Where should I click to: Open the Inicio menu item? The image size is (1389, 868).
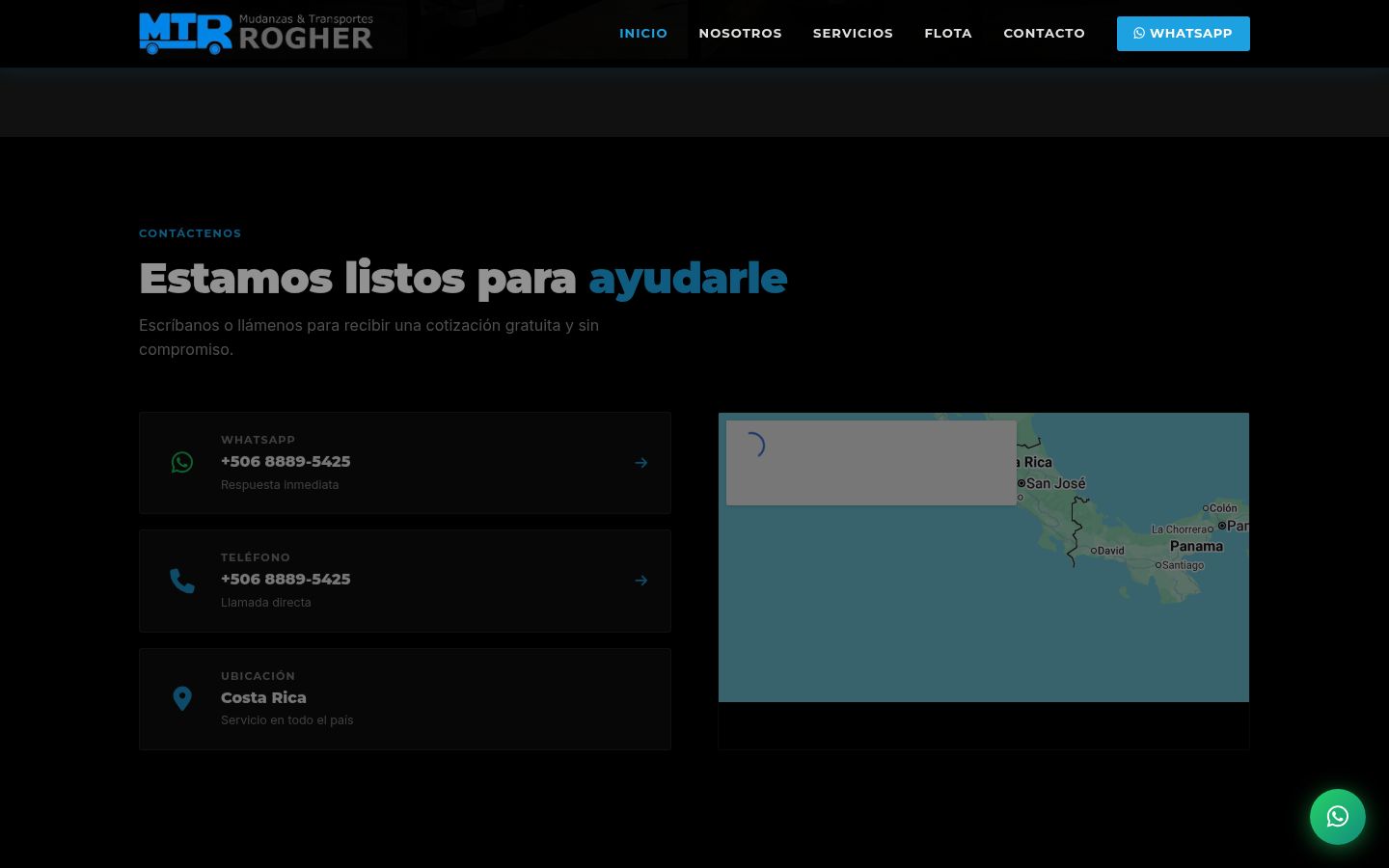pyautogui.click(x=642, y=33)
